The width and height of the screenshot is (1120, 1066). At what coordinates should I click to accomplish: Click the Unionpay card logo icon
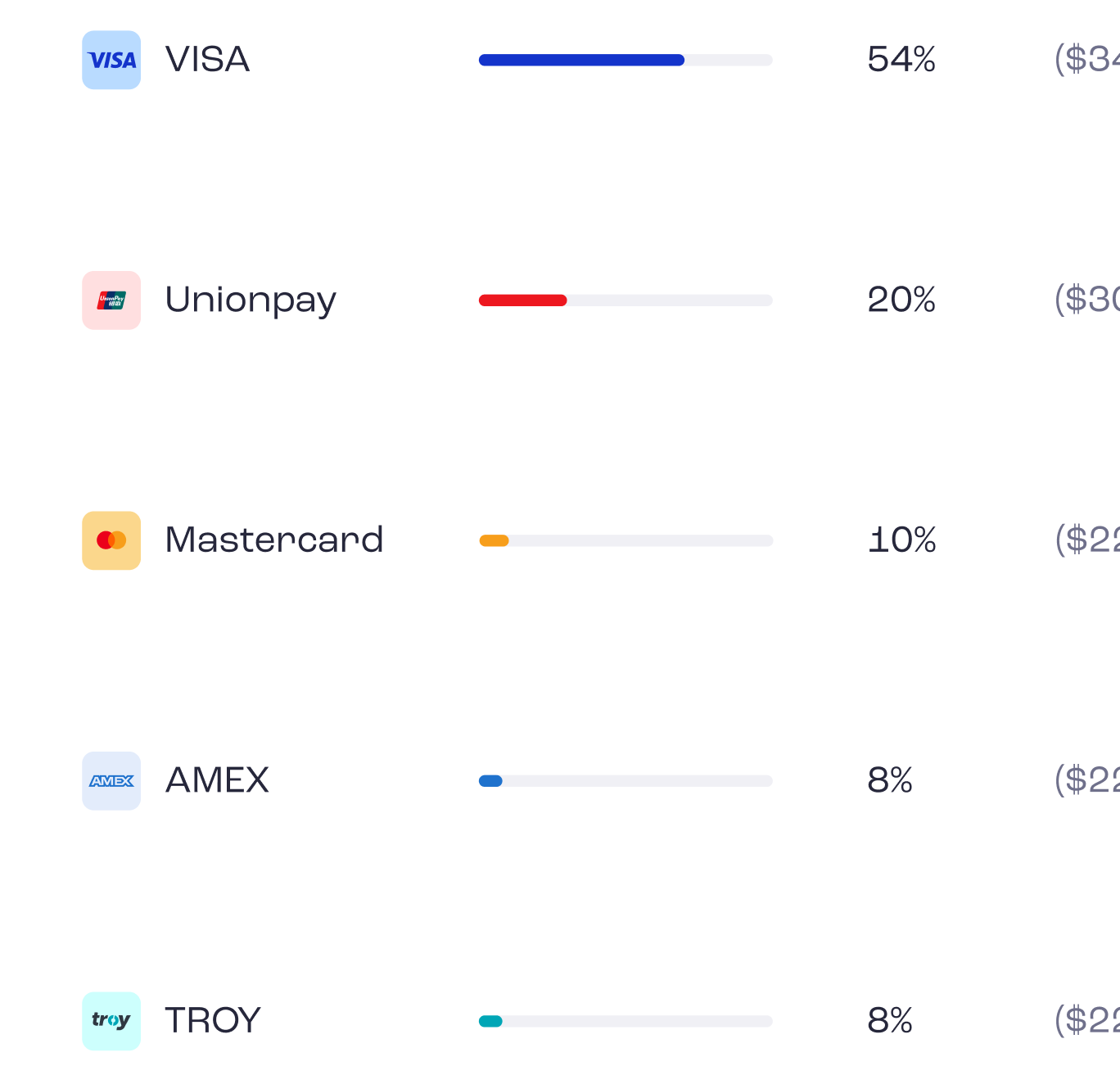[x=111, y=300]
